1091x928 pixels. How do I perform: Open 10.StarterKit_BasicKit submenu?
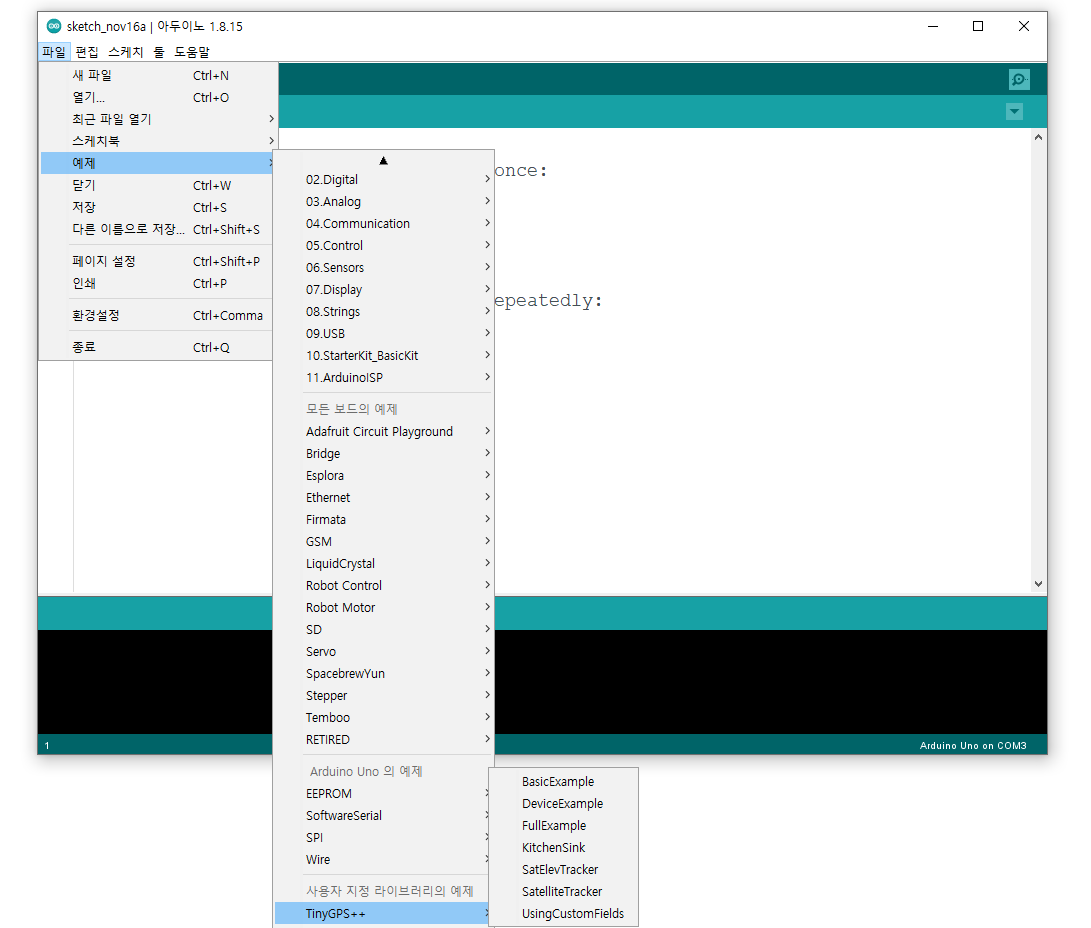click(384, 356)
